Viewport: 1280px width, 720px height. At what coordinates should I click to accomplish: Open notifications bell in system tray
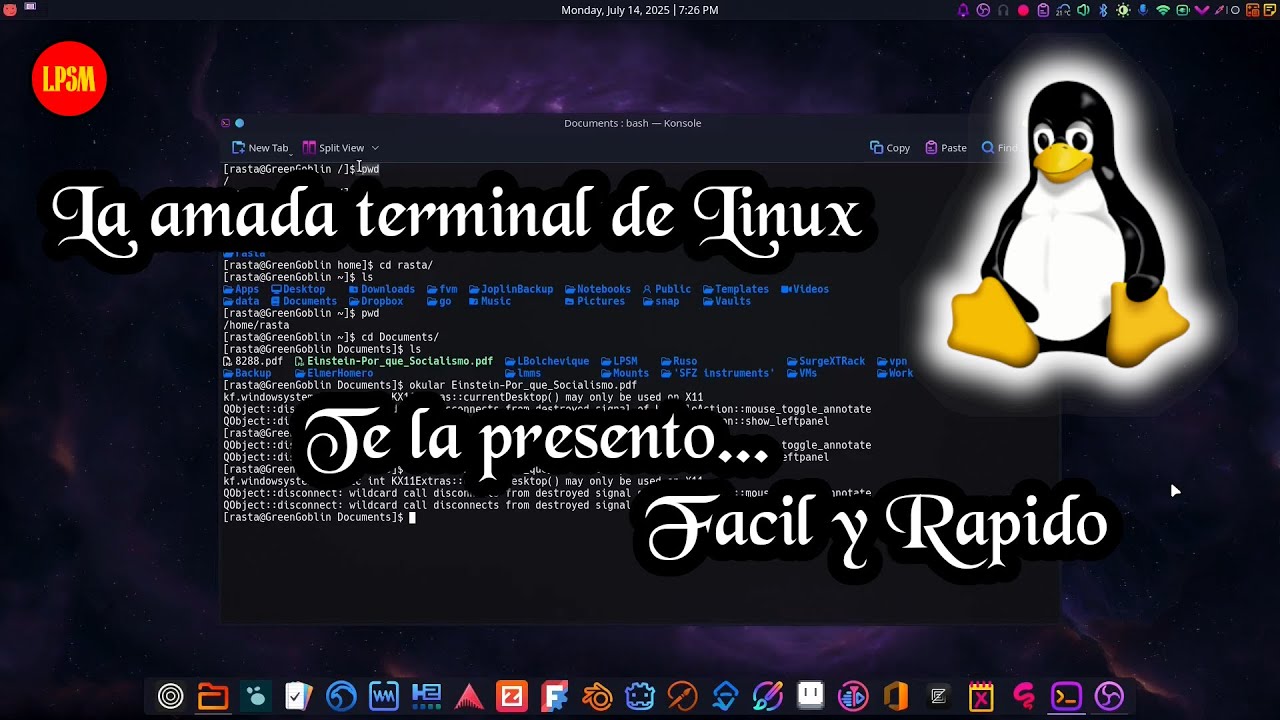(963, 10)
